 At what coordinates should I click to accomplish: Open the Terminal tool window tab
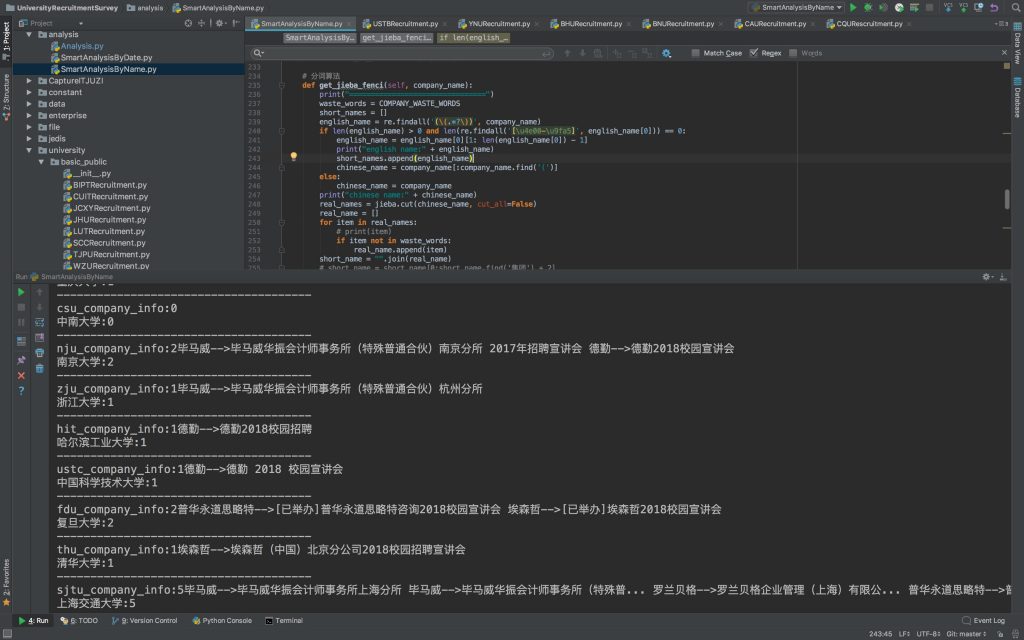tap(284, 620)
